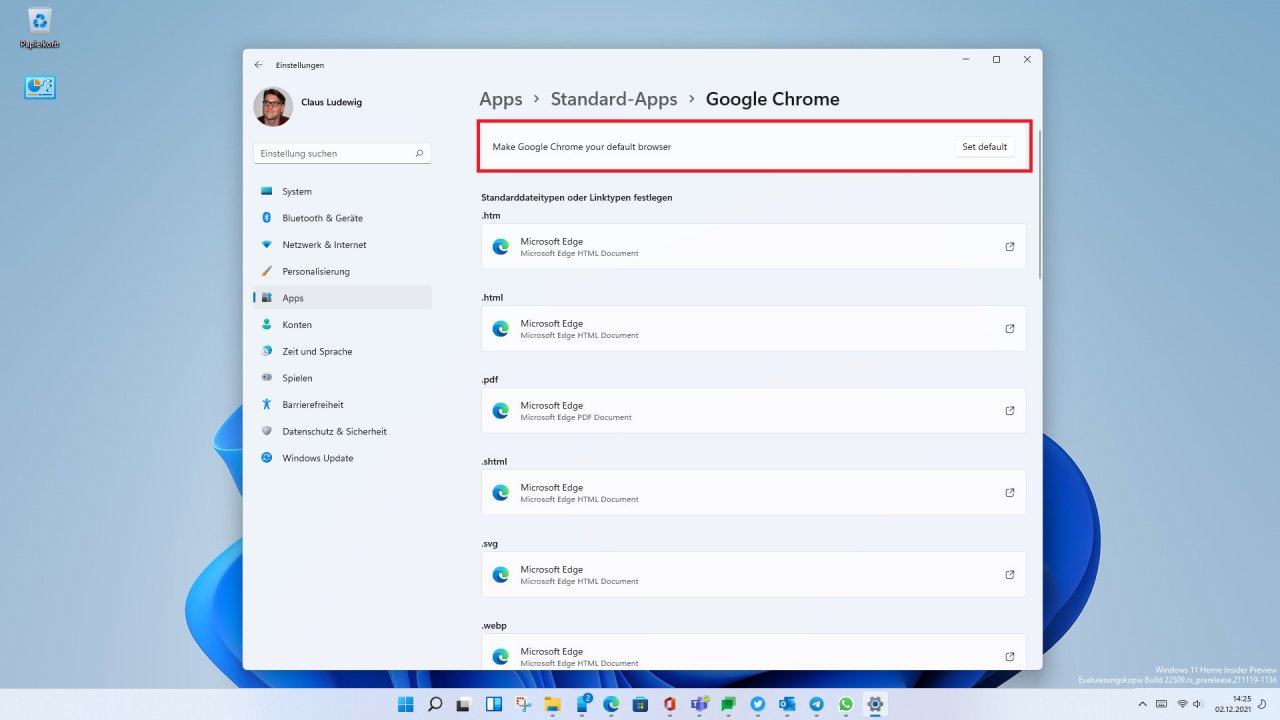Open Wi-Fi network quick settings
This screenshot has height=720, width=1280.
coord(1182,704)
